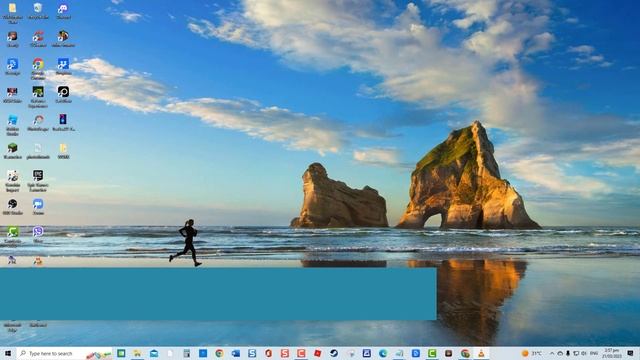Open the notification center icon
This screenshot has width=640, height=360.
[x=630, y=353]
